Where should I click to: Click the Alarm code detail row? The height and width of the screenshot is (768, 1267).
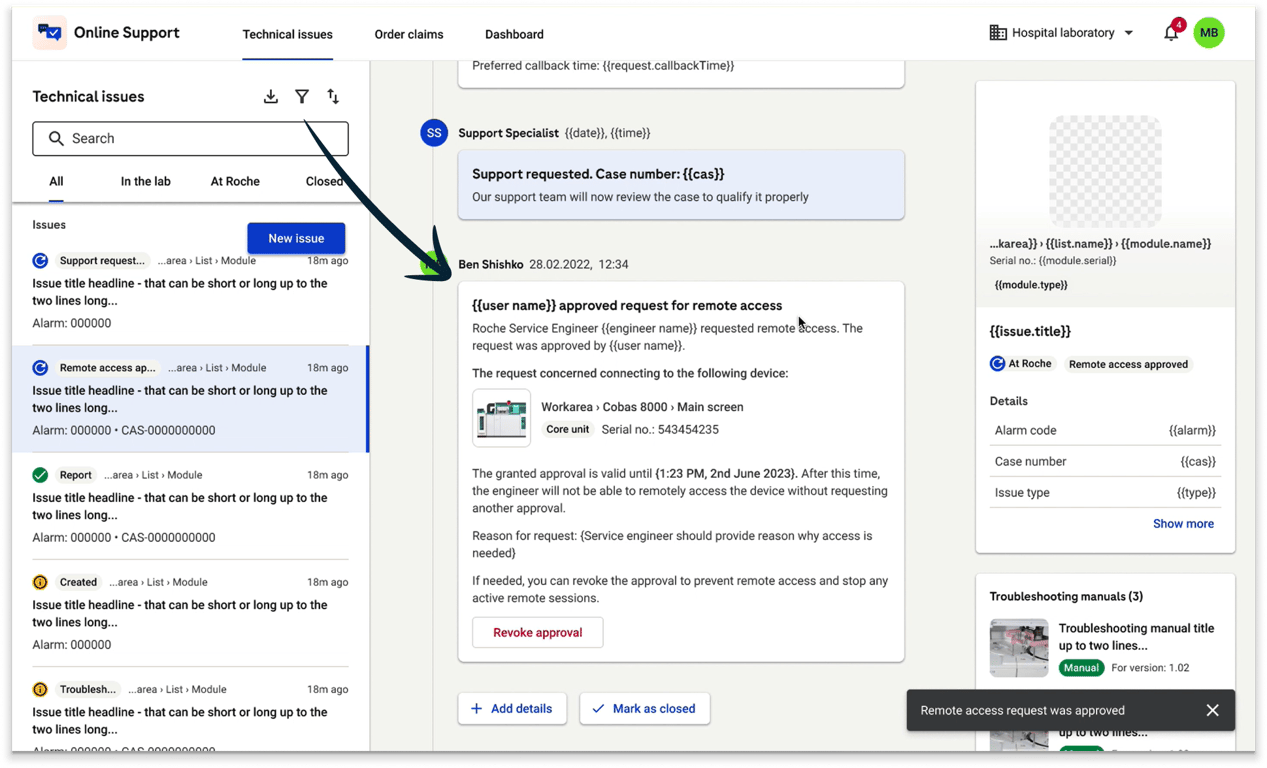click(1105, 430)
